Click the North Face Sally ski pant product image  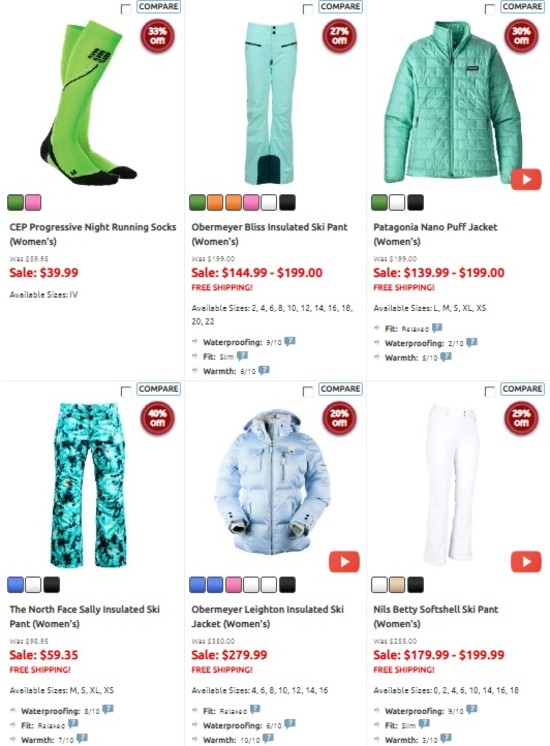point(88,485)
